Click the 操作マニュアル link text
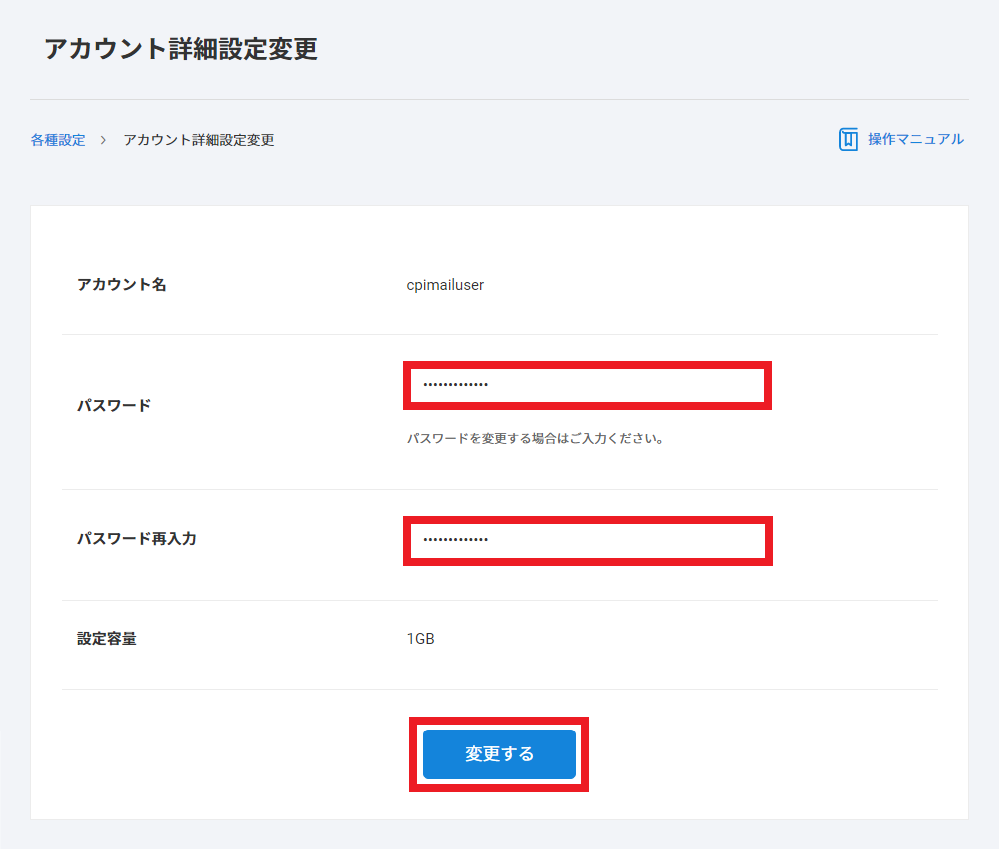999x849 pixels. (915, 140)
